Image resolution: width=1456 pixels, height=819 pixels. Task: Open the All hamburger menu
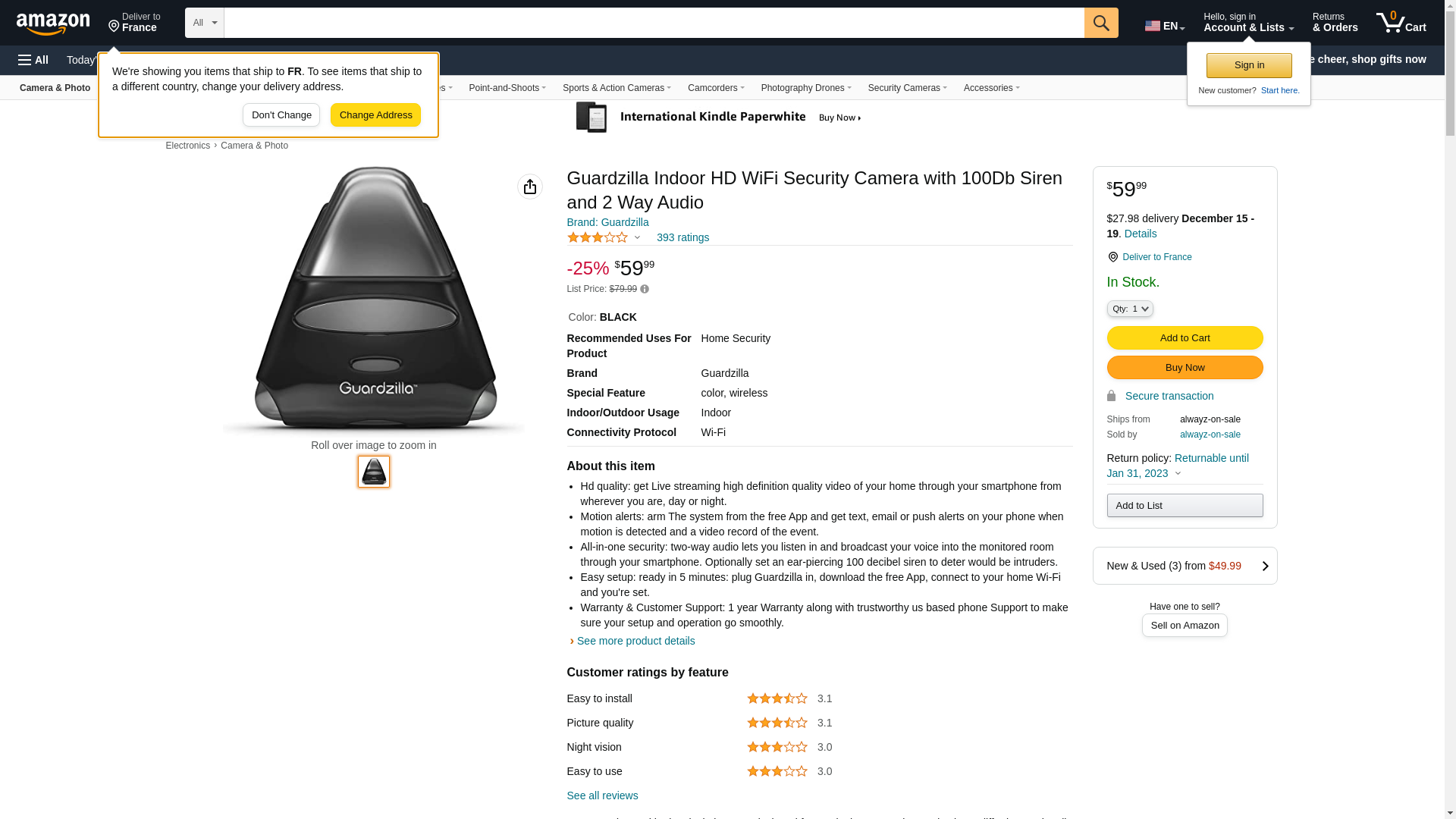click(x=33, y=60)
